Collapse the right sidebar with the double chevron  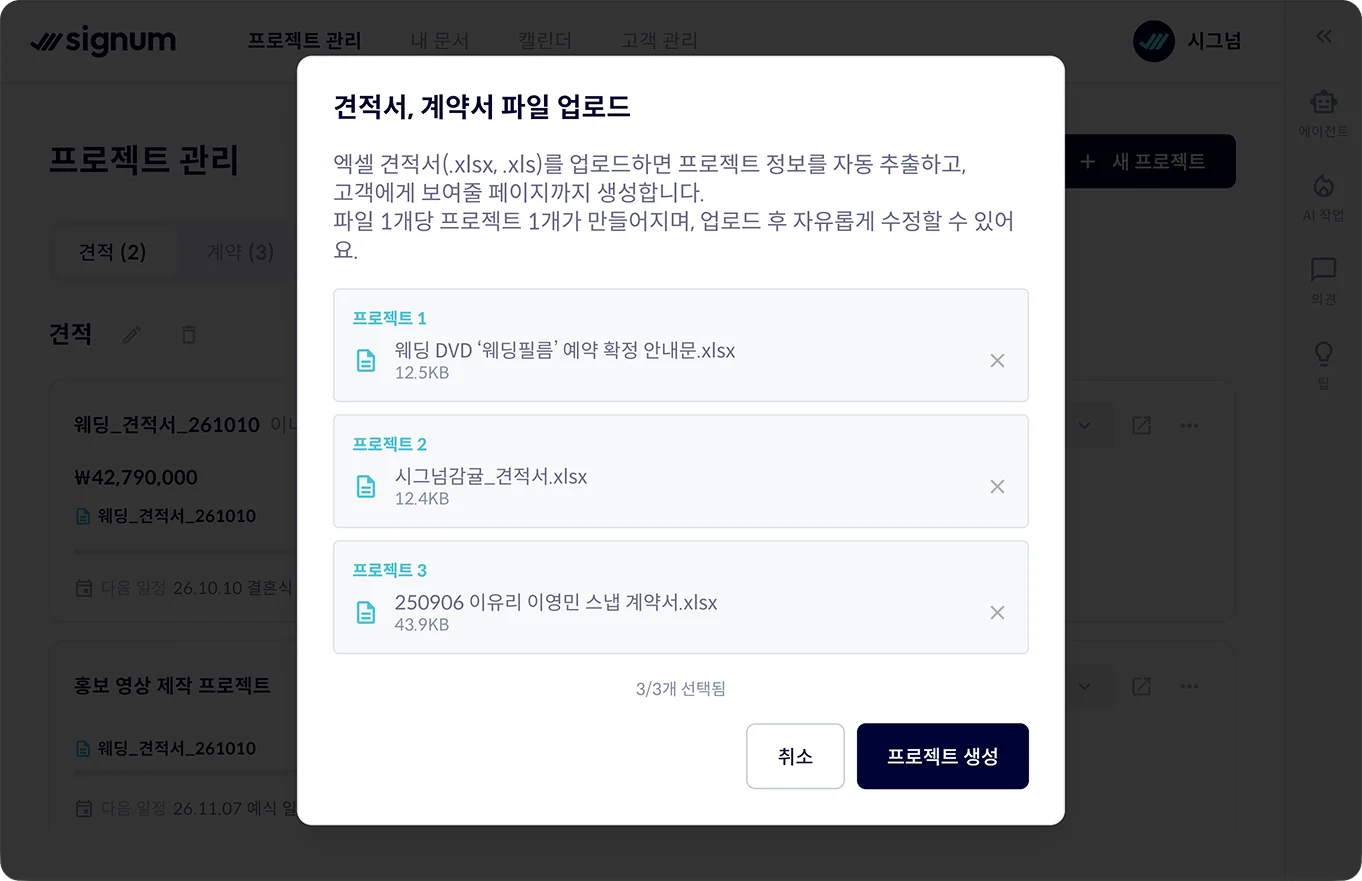(1323, 36)
